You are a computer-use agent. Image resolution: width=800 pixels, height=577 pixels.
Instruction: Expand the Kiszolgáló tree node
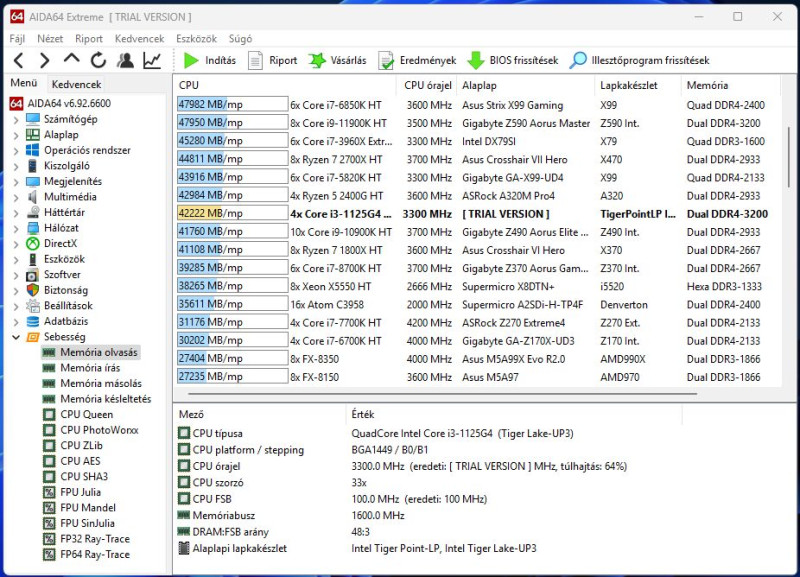pos(16,166)
